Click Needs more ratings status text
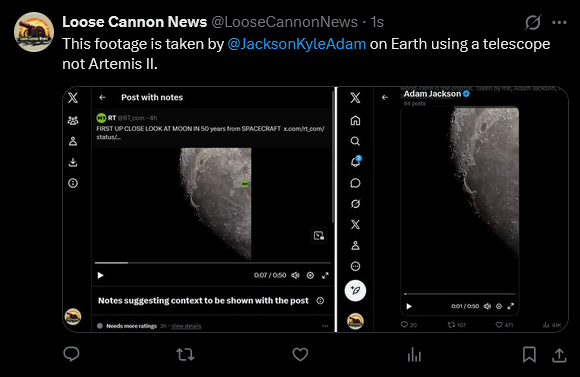 pyautogui.click(x=132, y=326)
